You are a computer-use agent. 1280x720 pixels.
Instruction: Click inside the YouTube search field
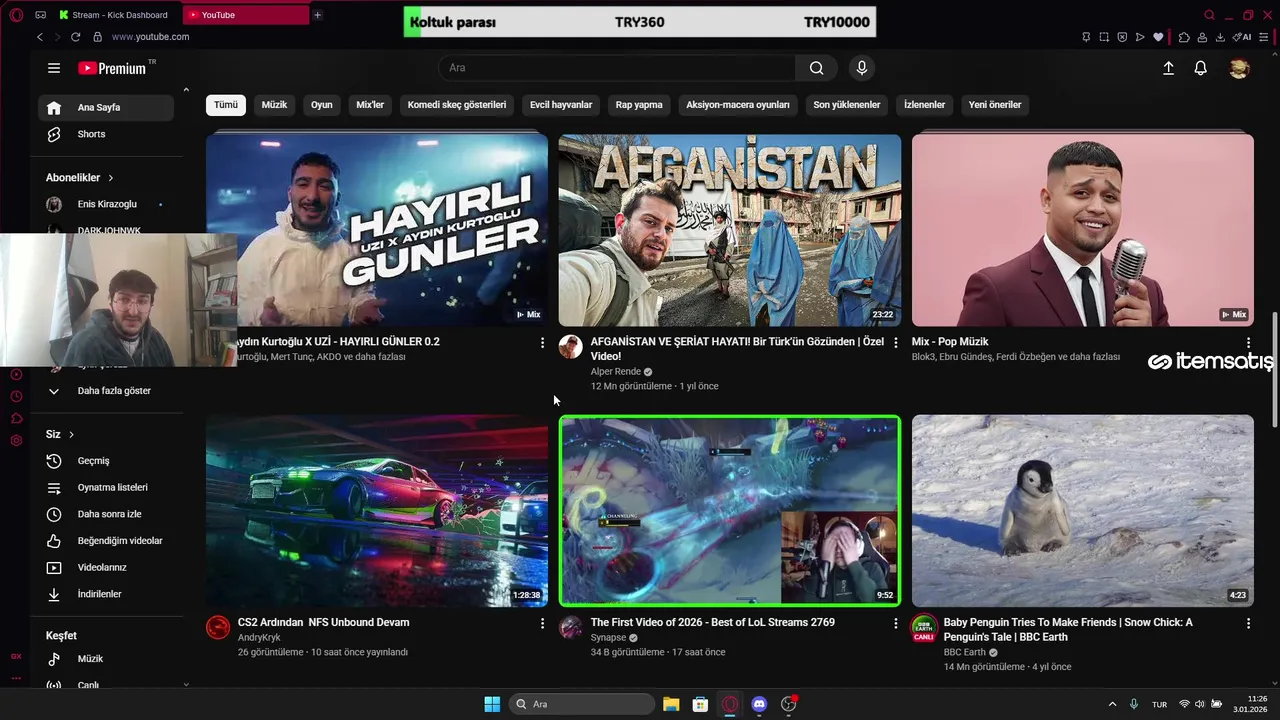(617, 68)
